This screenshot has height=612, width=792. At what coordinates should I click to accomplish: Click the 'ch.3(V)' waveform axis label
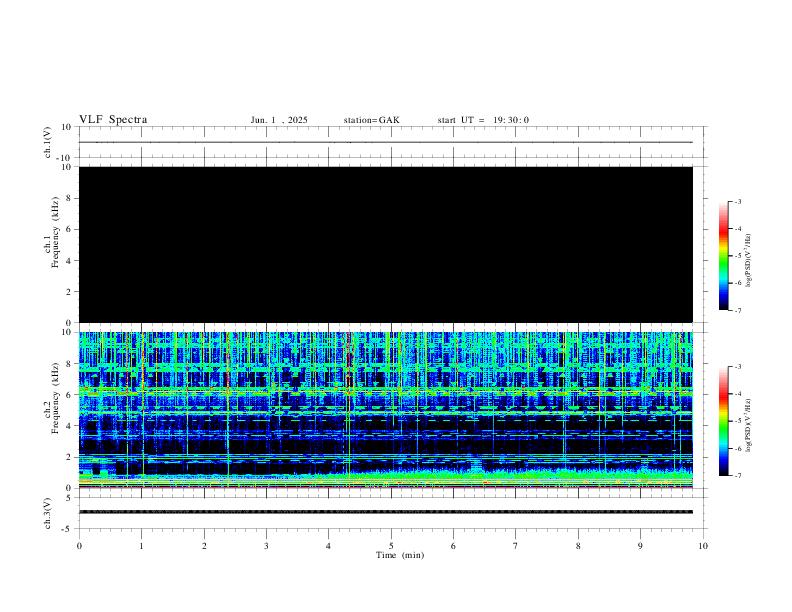point(47,513)
